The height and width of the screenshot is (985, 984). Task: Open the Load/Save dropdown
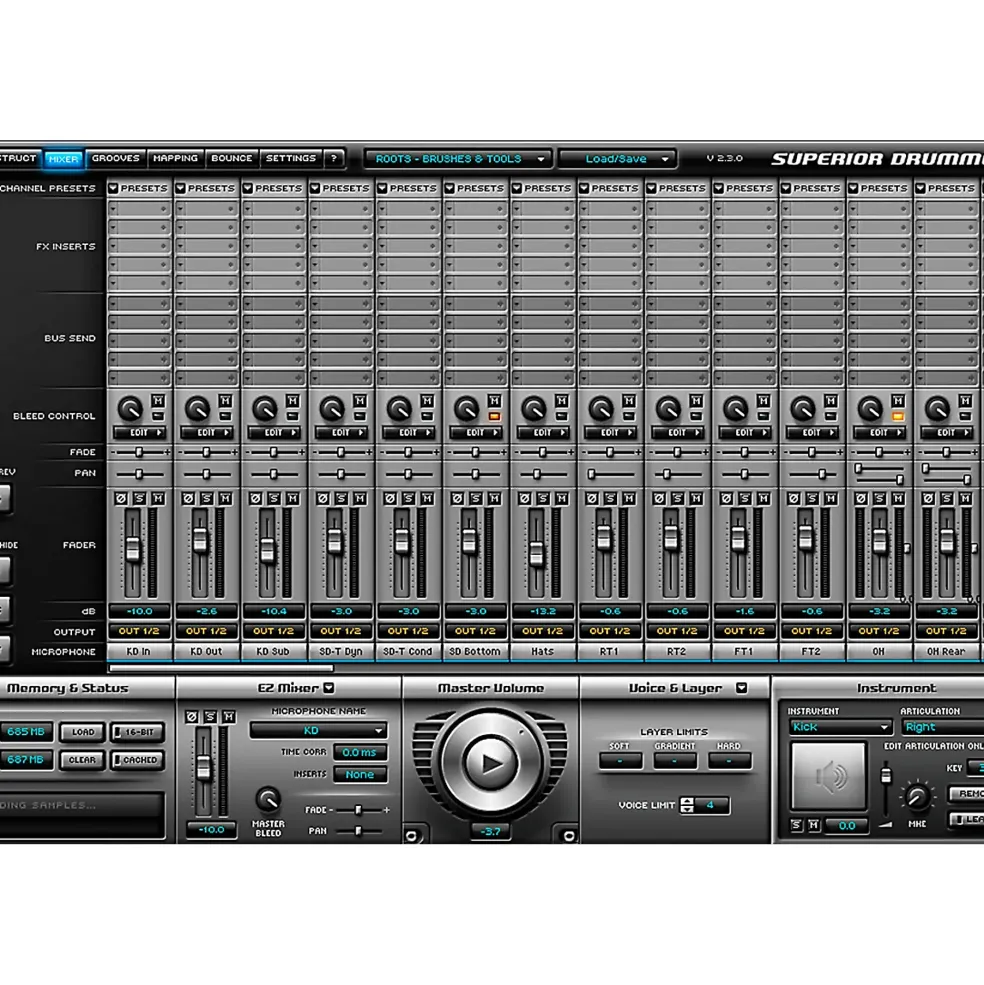point(617,159)
